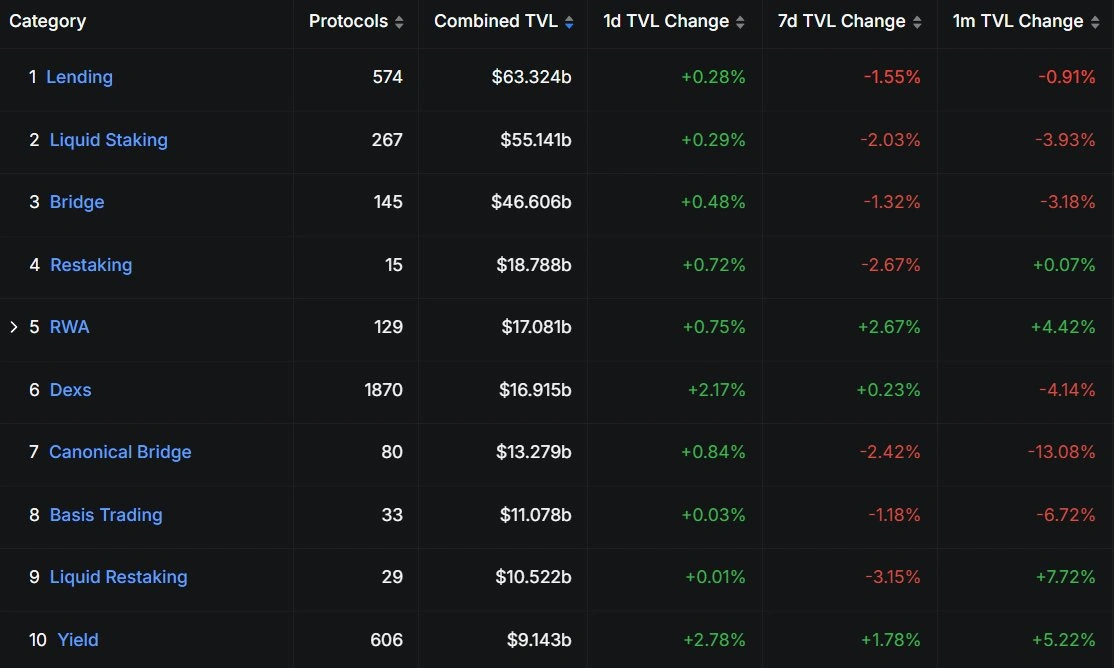Select the Basis Trading row
This screenshot has width=1114, height=668.
point(105,515)
